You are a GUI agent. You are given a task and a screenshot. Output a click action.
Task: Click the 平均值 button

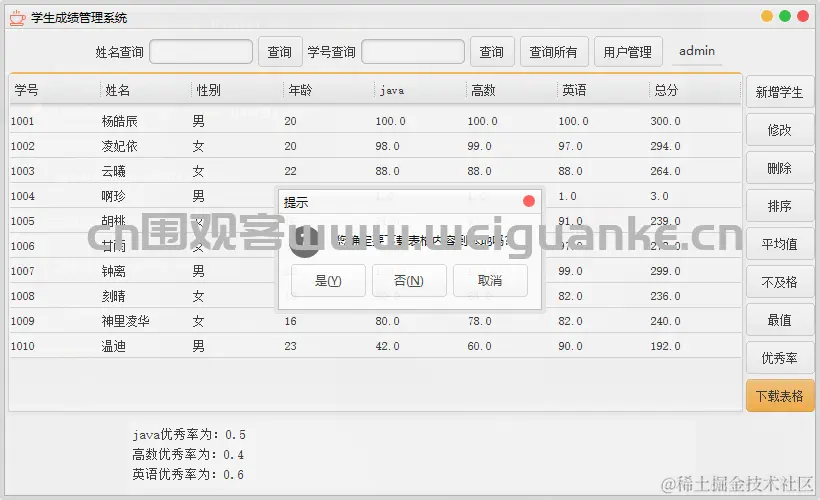780,244
